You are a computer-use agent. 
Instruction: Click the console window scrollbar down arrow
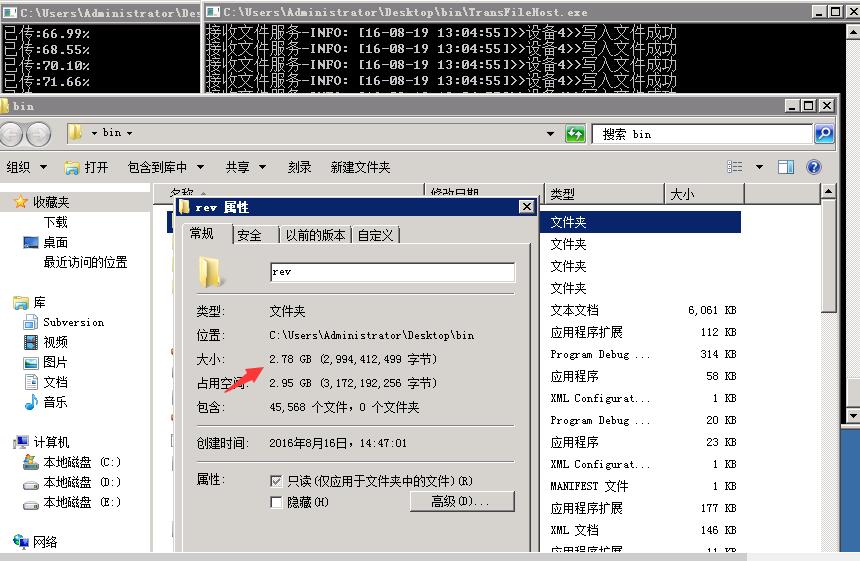coord(853,416)
